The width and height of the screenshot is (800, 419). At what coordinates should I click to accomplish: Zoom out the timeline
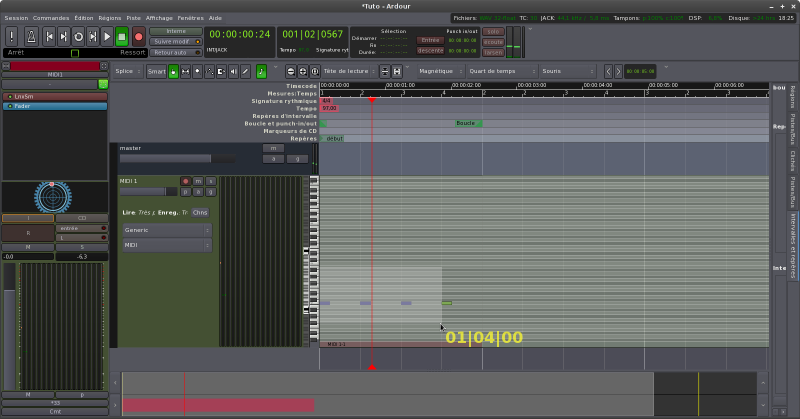290,71
